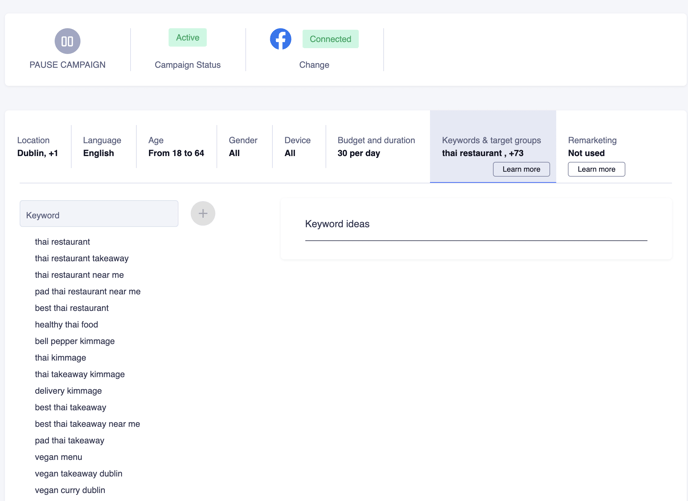Focus the Keyword input field
The image size is (688, 501).
[x=99, y=214]
